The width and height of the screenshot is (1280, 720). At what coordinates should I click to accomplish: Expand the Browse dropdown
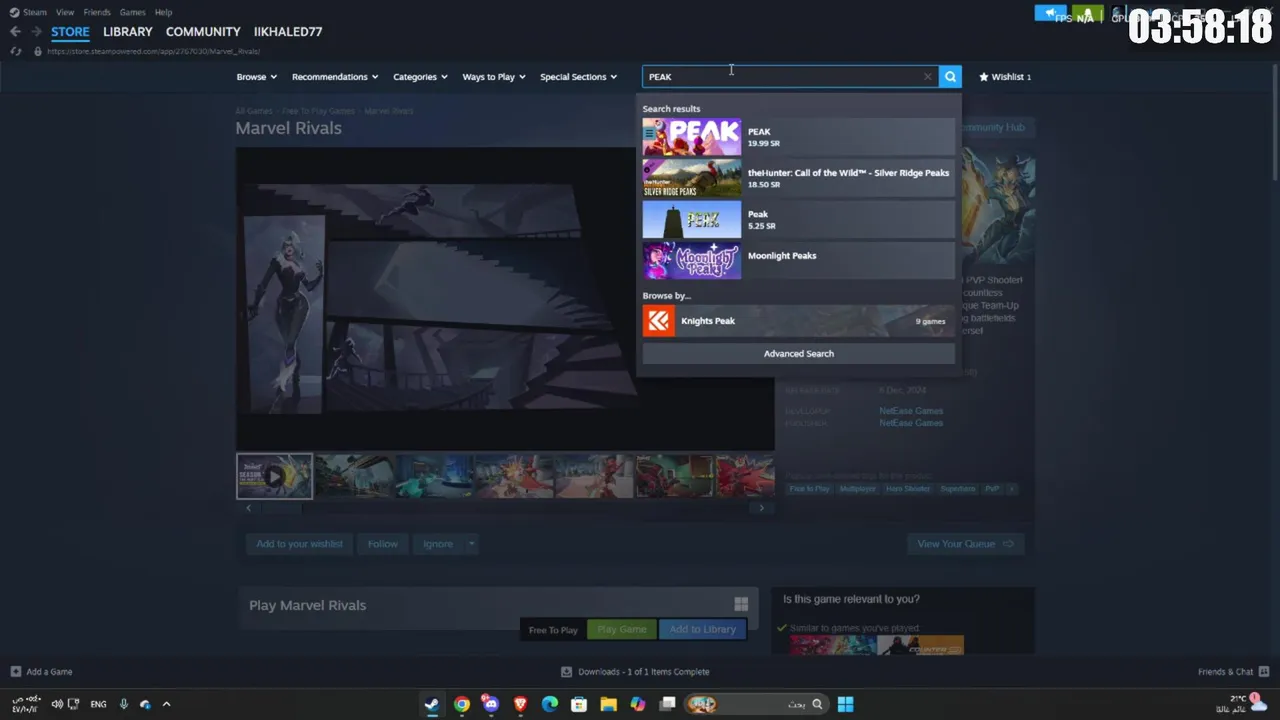(x=257, y=76)
